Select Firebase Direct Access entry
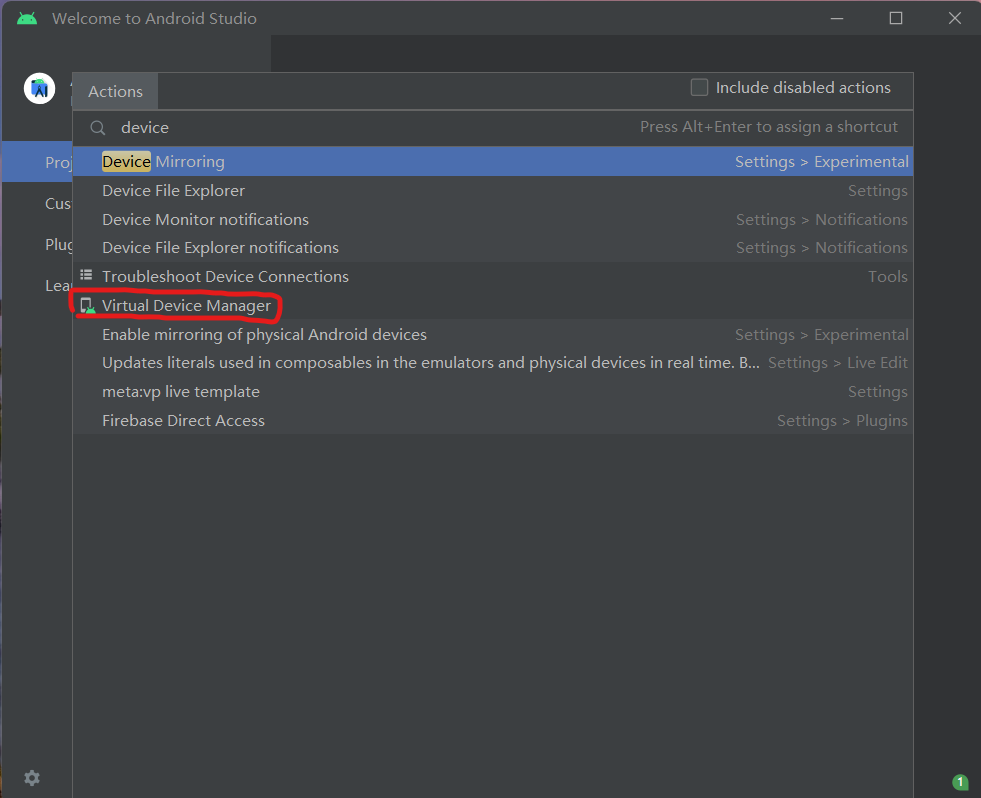This screenshot has height=798, width=981. coord(493,420)
